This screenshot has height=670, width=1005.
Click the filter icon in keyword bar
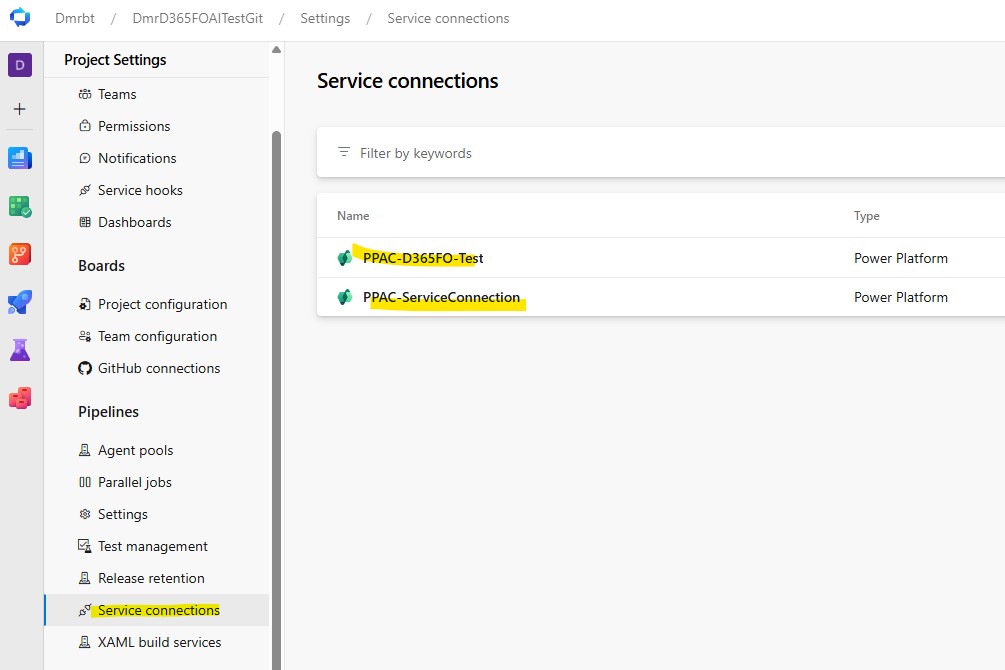[344, 152]
